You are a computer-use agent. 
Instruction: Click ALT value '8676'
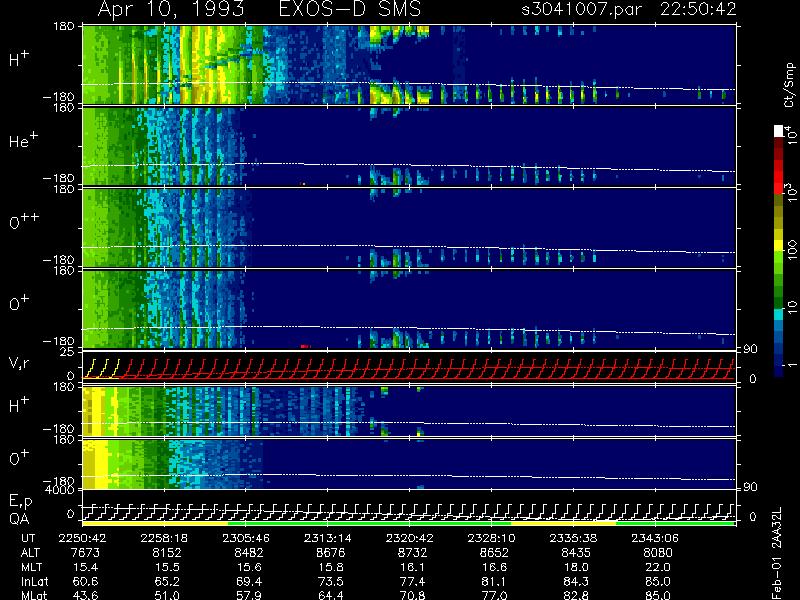[x=331, y=553]
